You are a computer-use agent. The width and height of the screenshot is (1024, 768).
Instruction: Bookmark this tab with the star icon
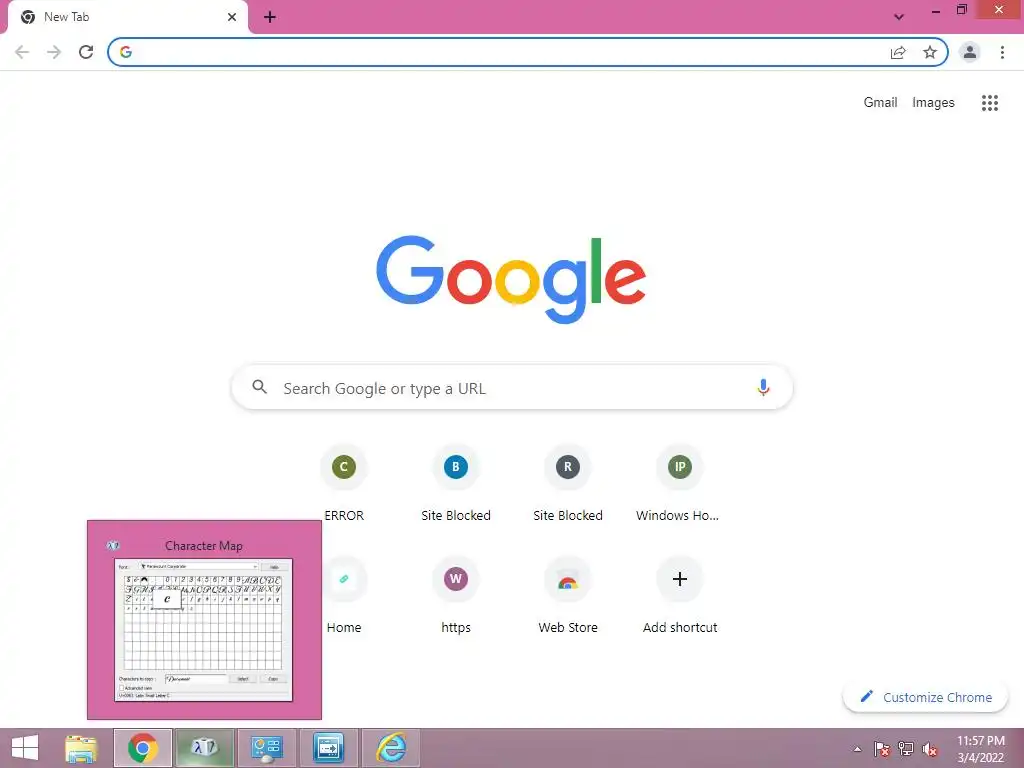(930, 52)
